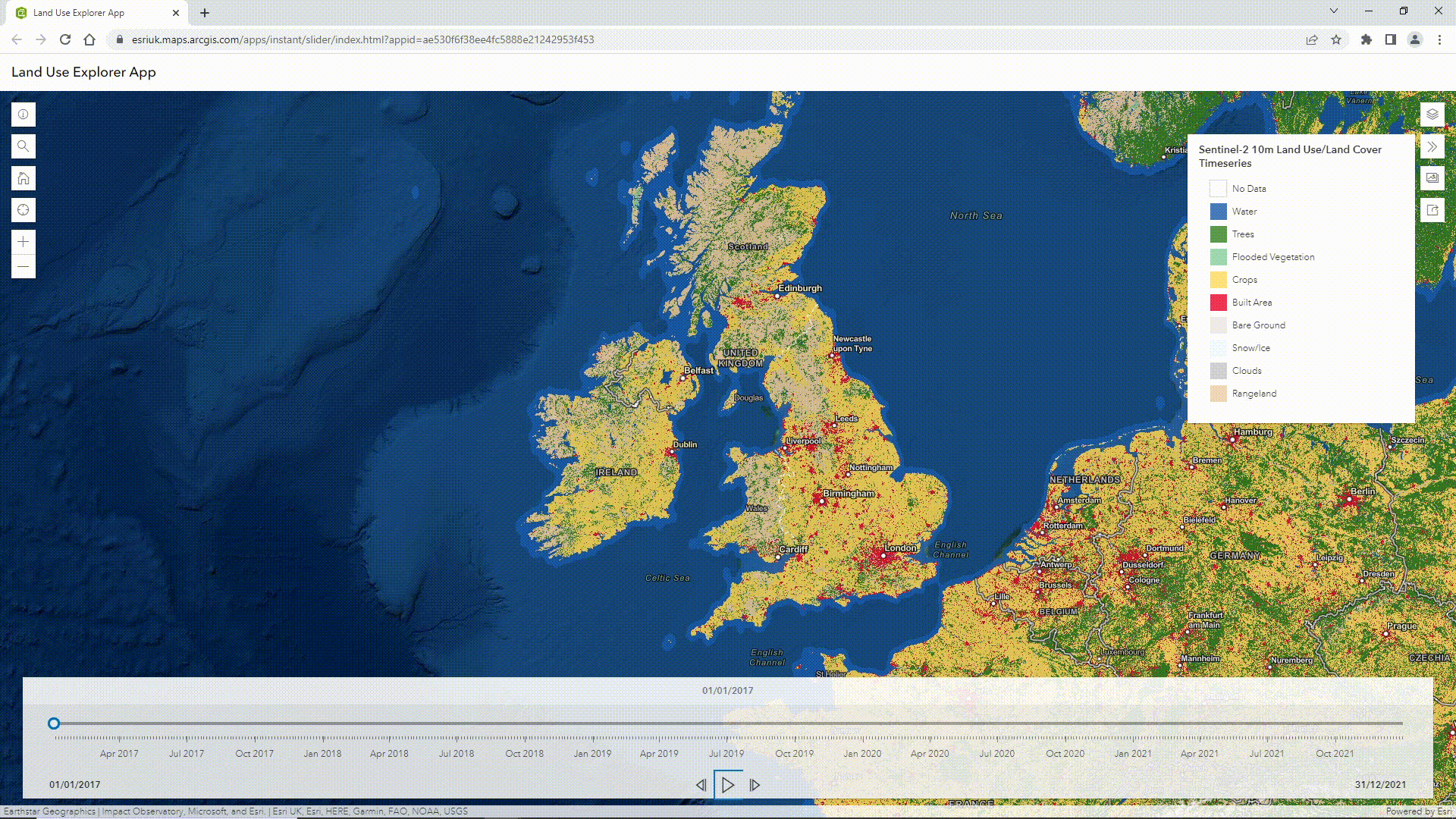Open the tab search dropdown arrow
Image resolution: width=1456 pixels, height=819 pixels.
[x=1334, y=11]
